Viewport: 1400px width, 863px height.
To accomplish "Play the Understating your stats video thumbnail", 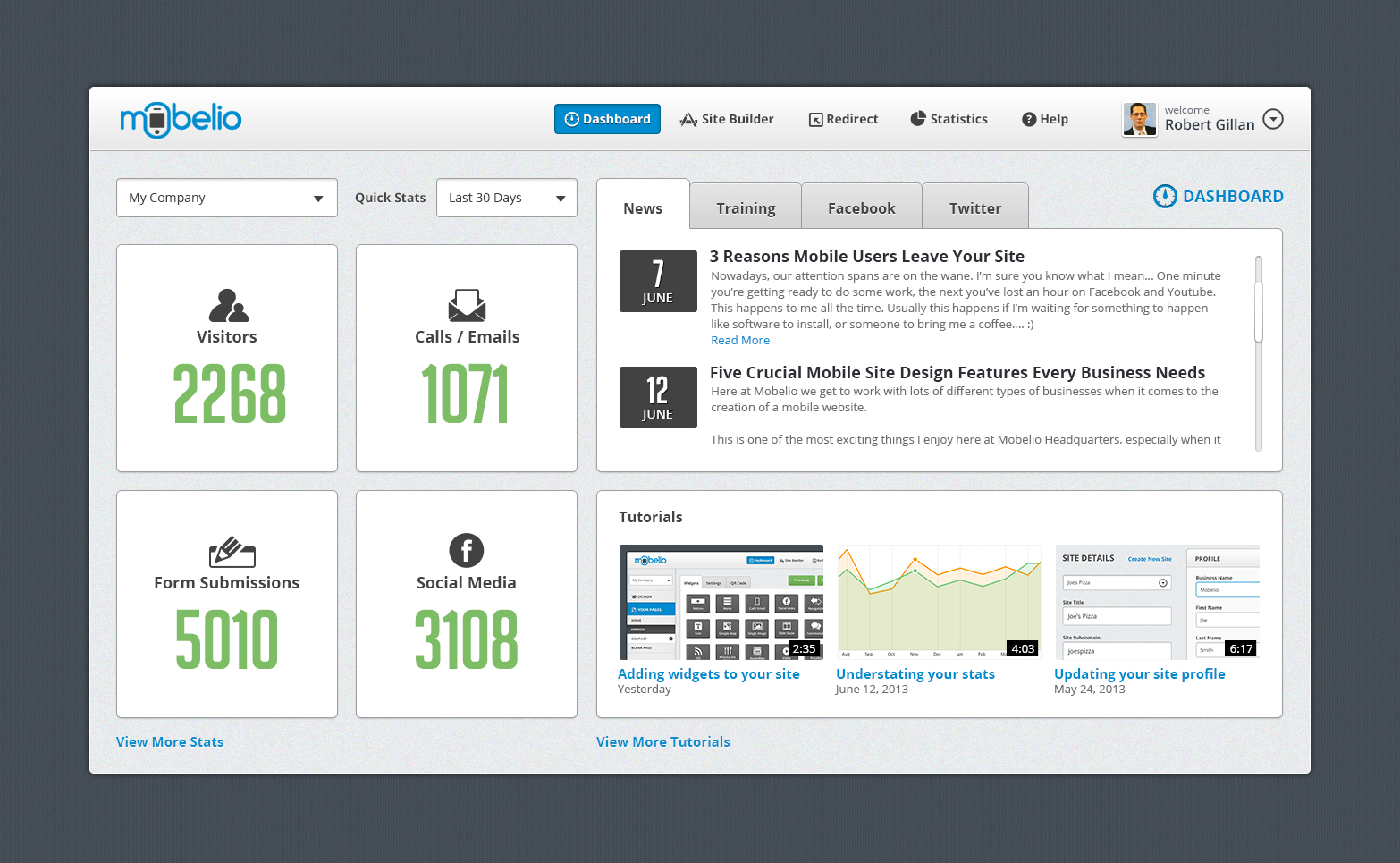I will 939,602.
